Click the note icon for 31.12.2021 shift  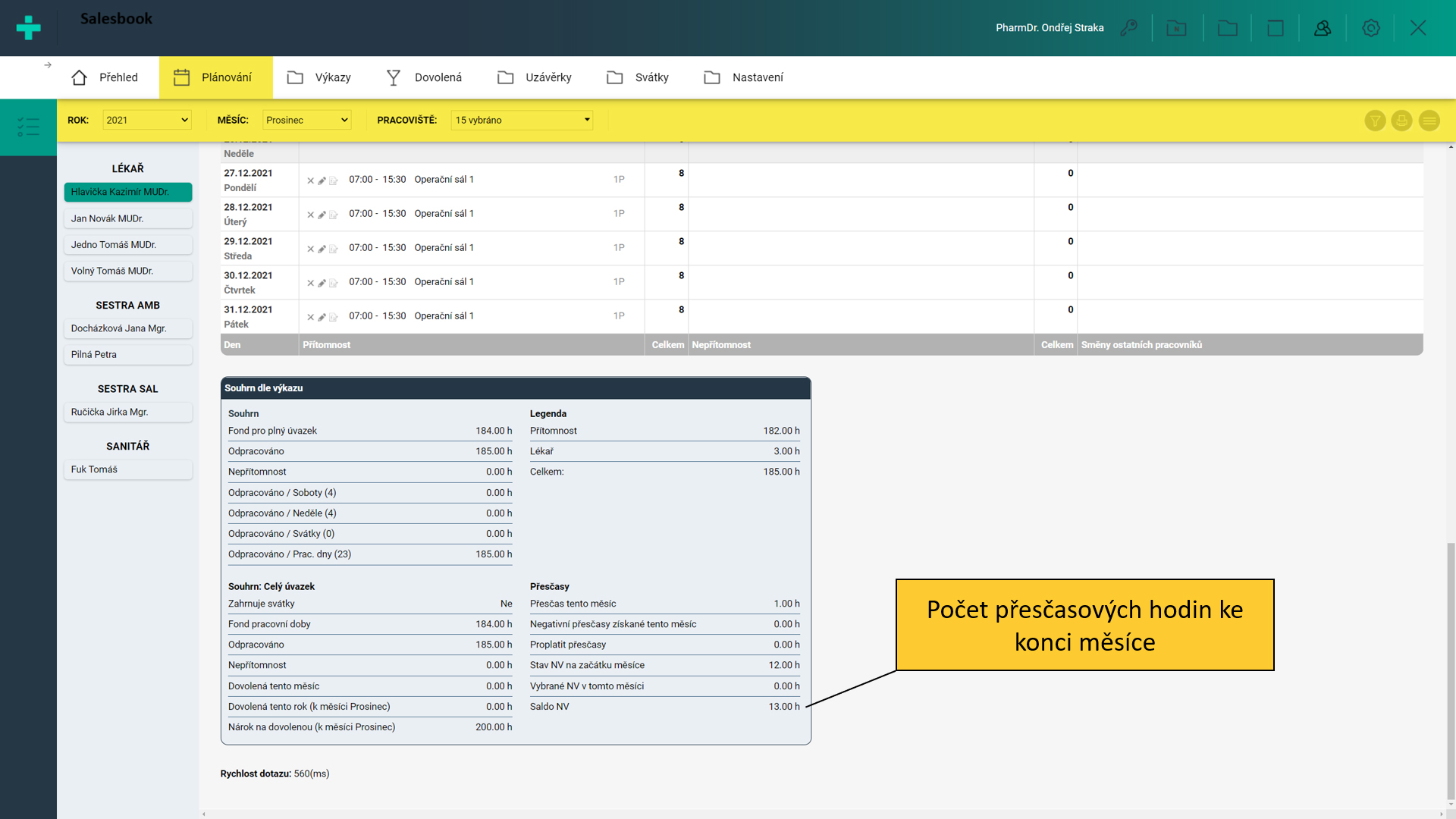(x=333, y=317)
